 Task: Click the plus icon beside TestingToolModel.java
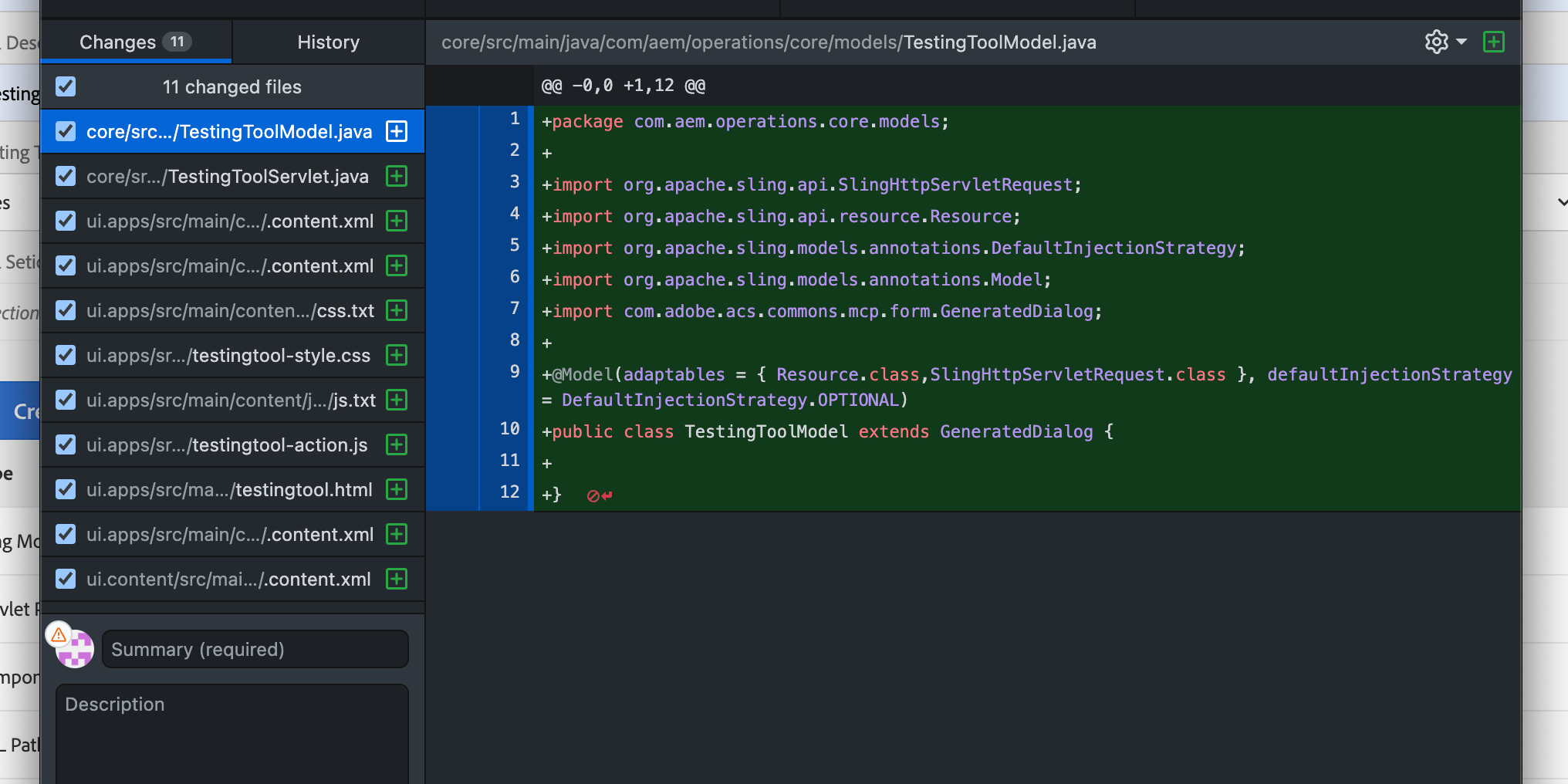396,131
